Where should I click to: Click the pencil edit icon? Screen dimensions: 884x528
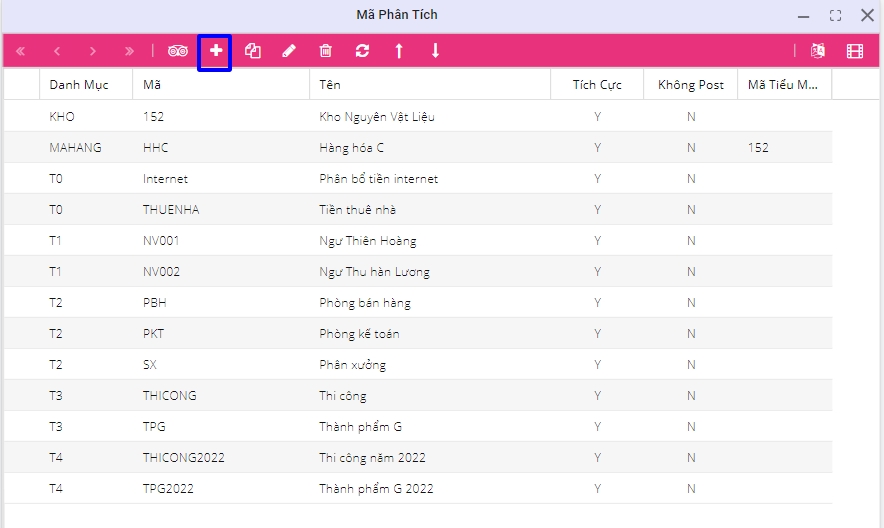(x=289, y=51)
